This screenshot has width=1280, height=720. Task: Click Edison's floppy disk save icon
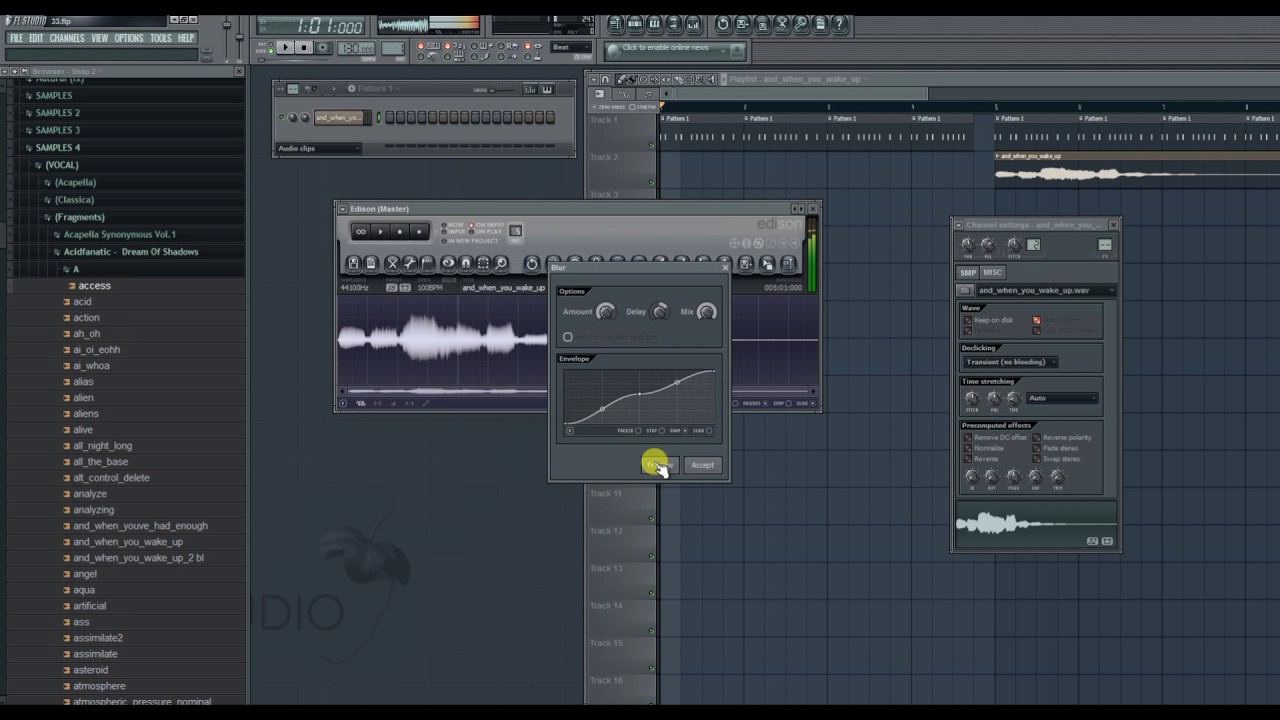[x=353, y=263]
